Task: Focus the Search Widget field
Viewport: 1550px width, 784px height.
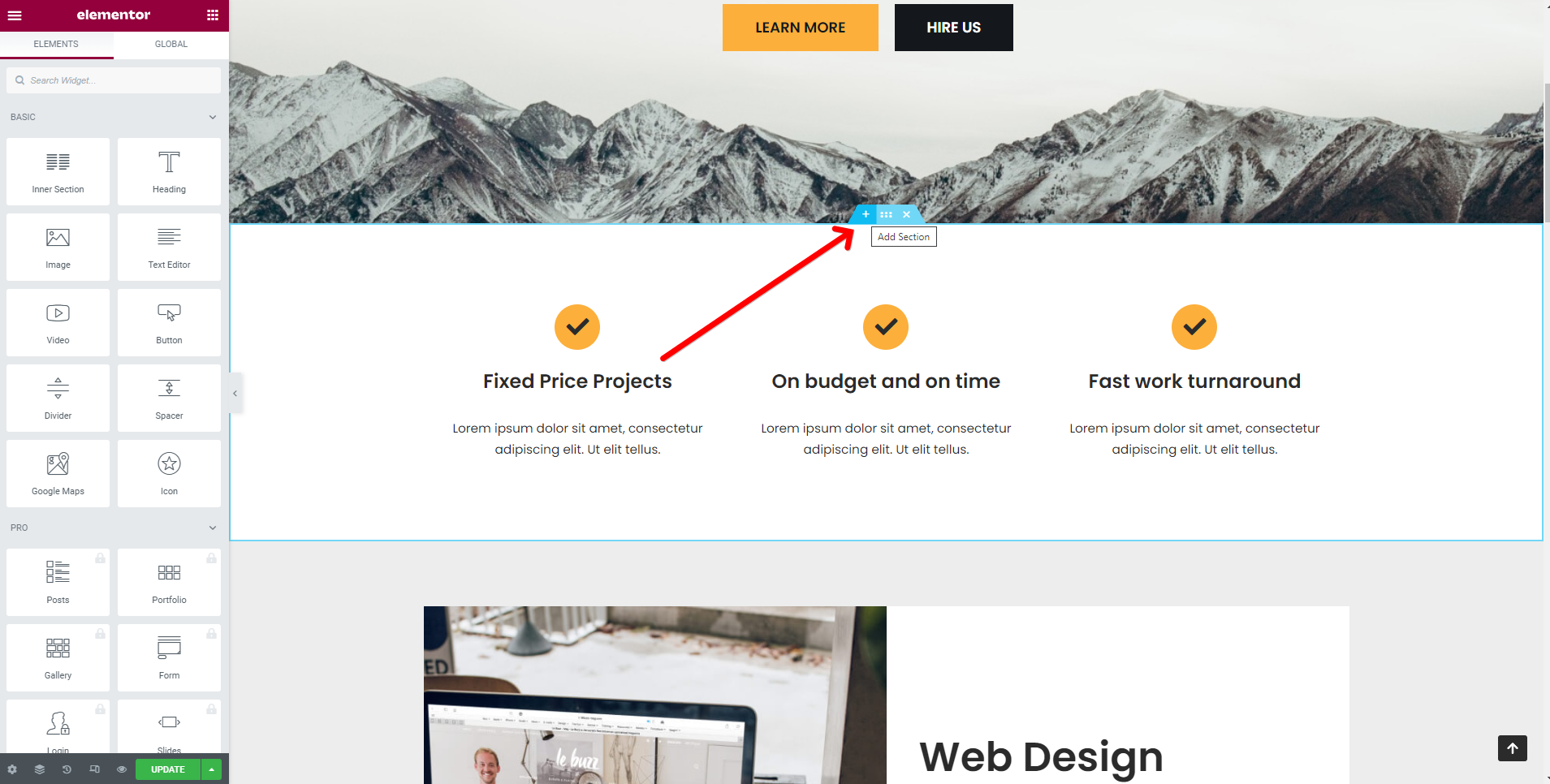Action: 114,80
